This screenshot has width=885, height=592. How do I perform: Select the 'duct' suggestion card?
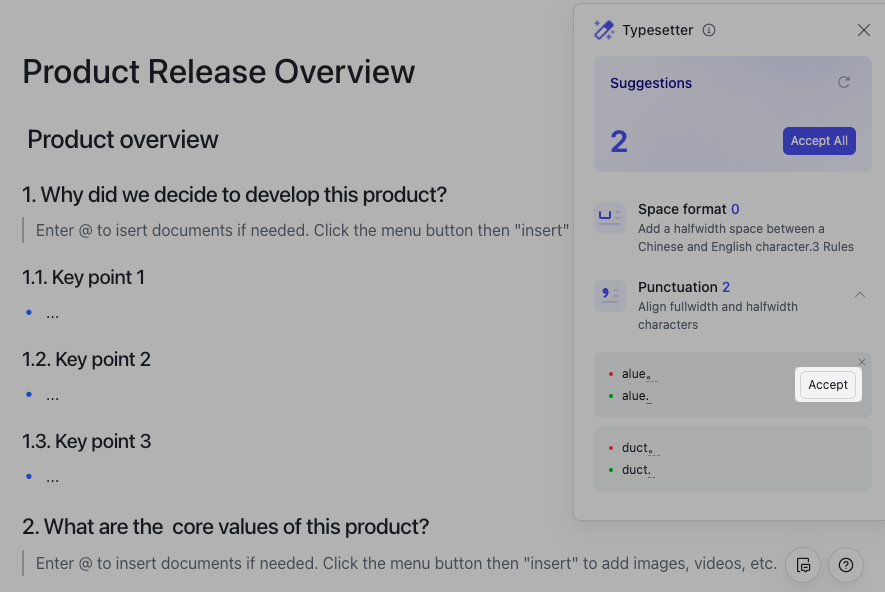click(x=732, y=459)
